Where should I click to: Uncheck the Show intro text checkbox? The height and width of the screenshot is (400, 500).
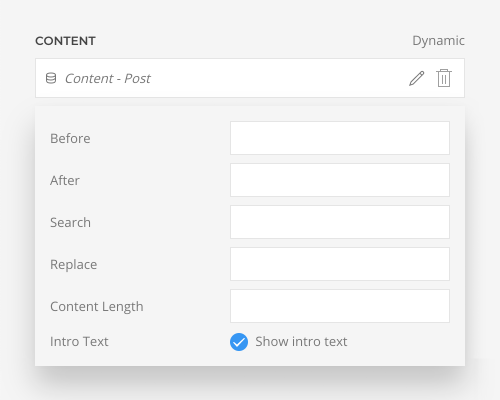(x=239, y=342)
